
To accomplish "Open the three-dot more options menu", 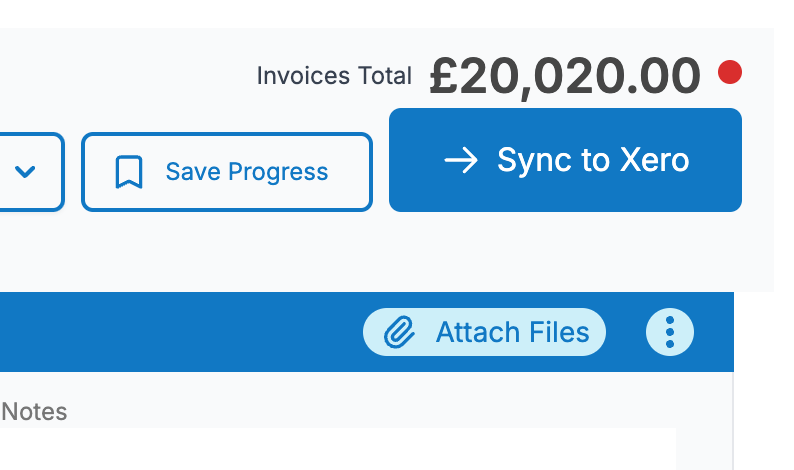I will (669, 332).
